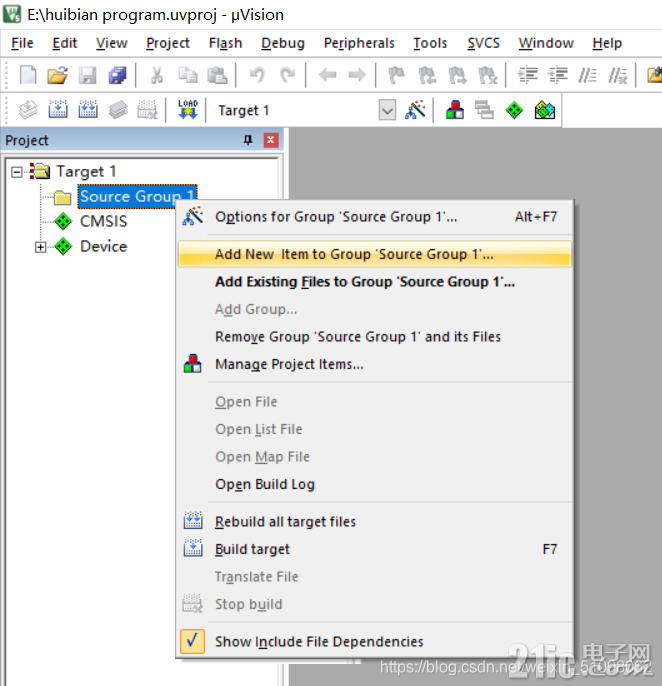Choose Add Existing Files to Group
The image size is (662, 686).
click(375, 282)
